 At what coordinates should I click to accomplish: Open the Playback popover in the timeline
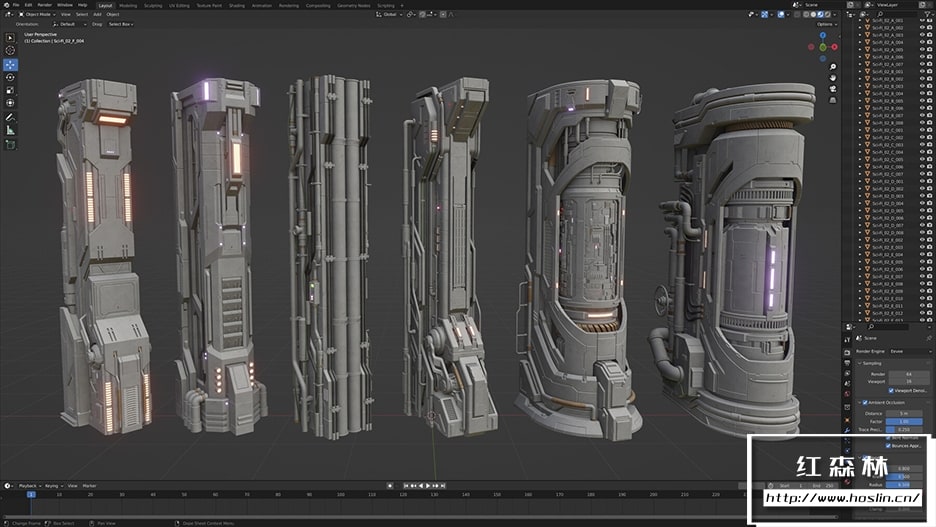click(x=28, y=485)
